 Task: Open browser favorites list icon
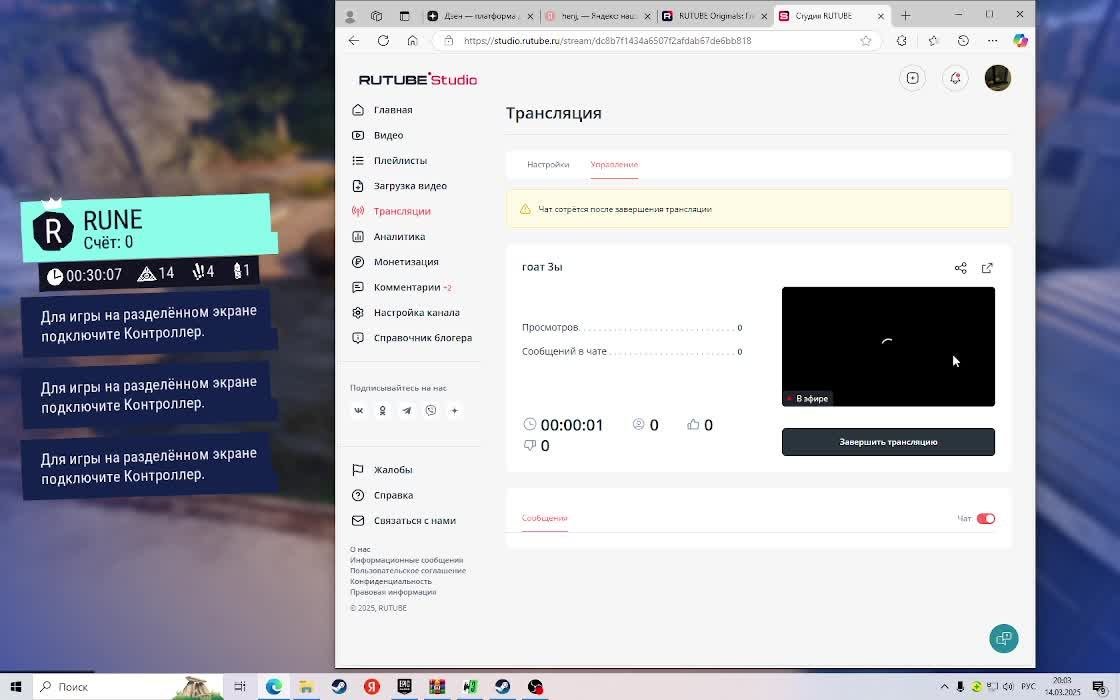tap(933, 41)
